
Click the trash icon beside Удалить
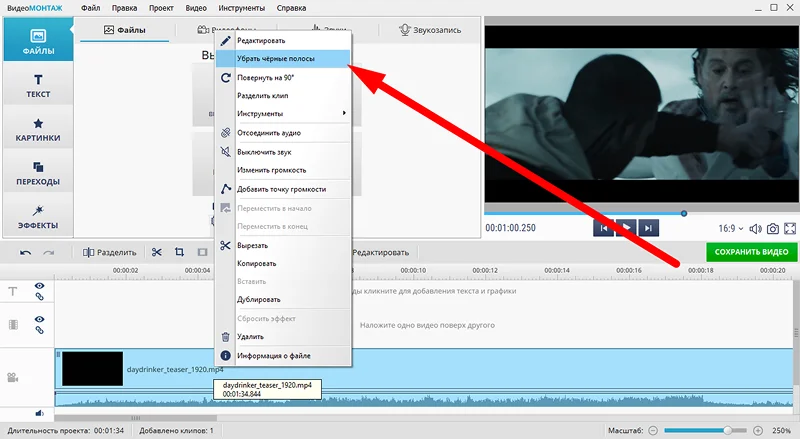pyautogui.click(x=226, y=337)
